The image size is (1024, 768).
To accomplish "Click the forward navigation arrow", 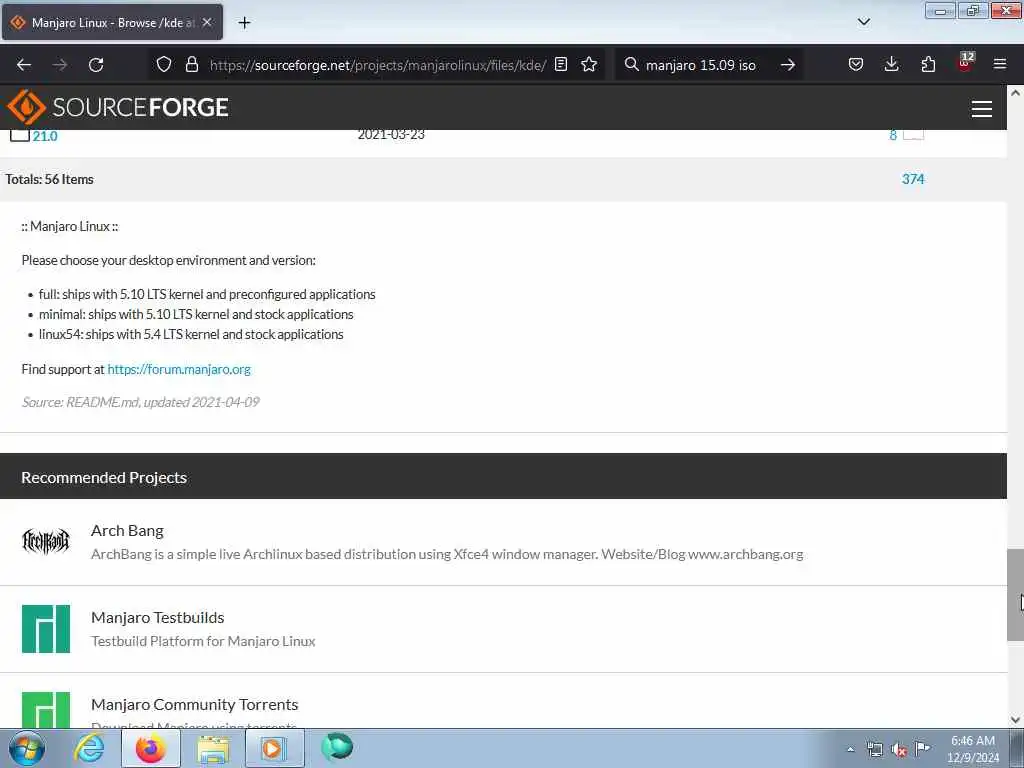I will pyautogui.click(x=60, y=65).
